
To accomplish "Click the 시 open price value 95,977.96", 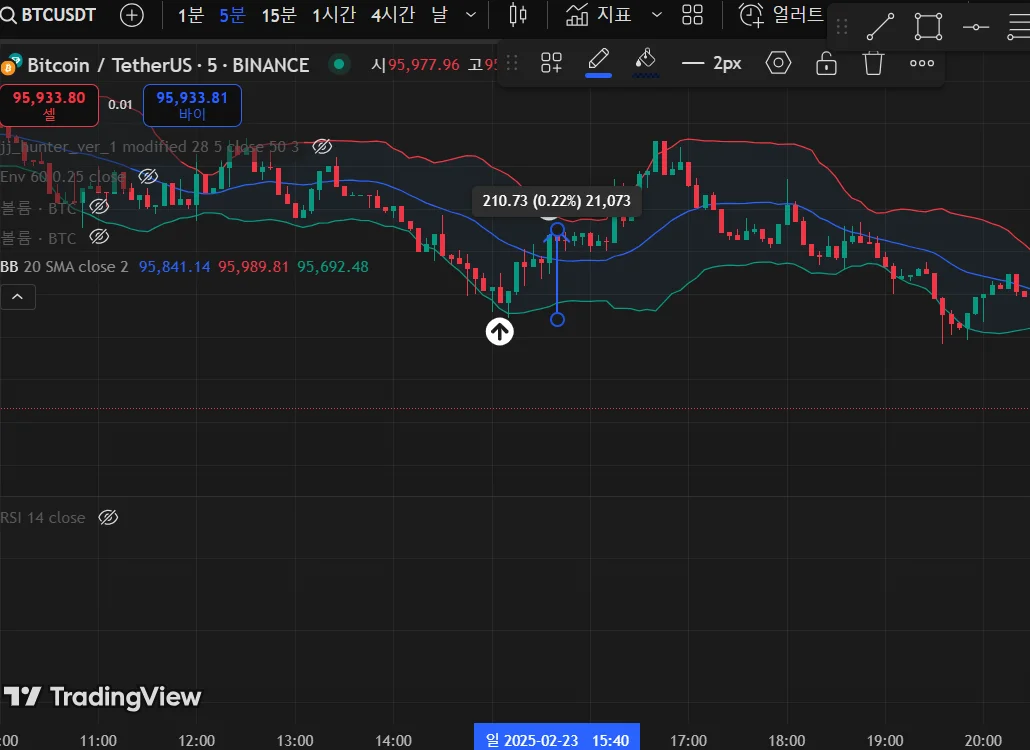I will click(424, 64).
